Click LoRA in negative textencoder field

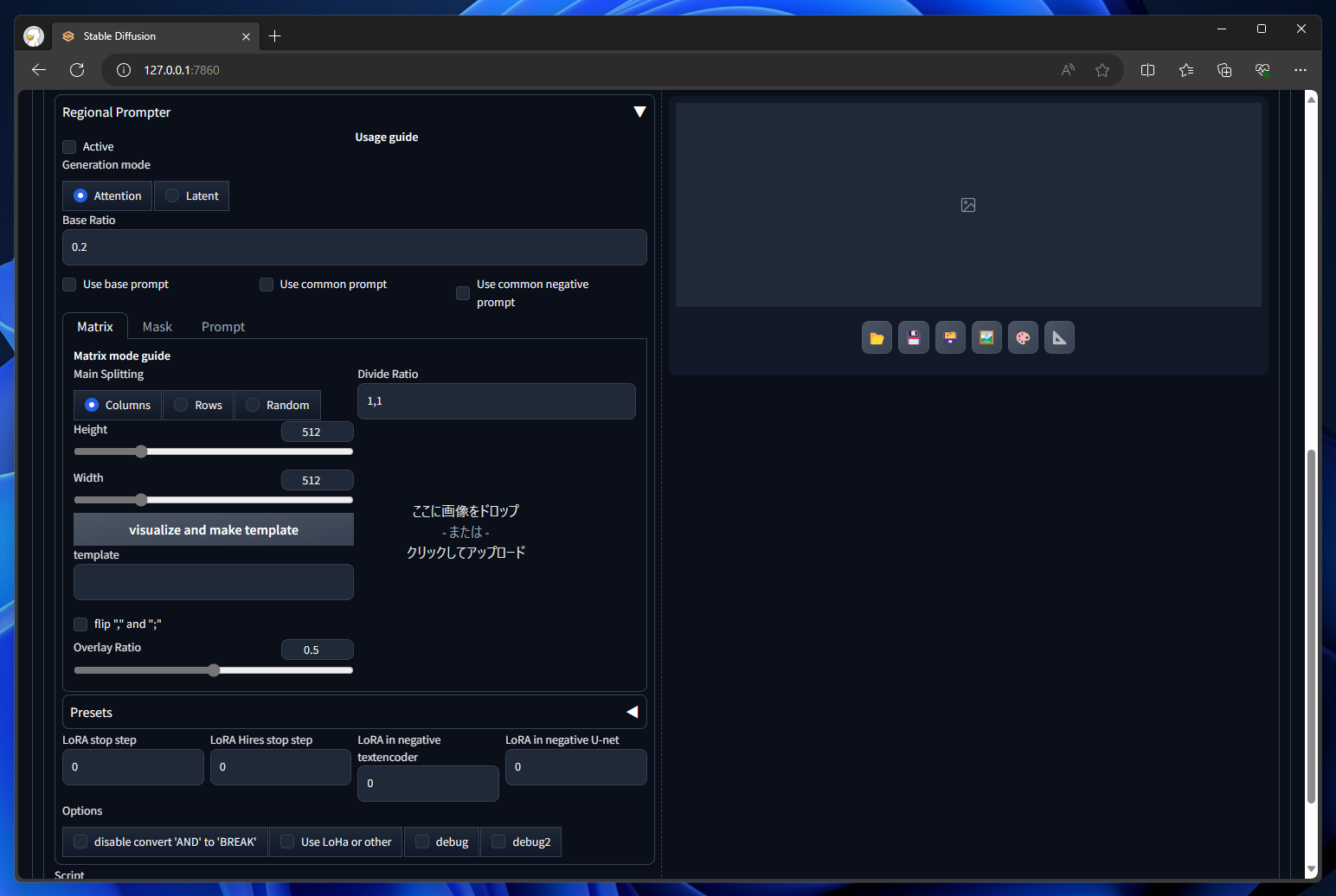(x=428, y=784)
